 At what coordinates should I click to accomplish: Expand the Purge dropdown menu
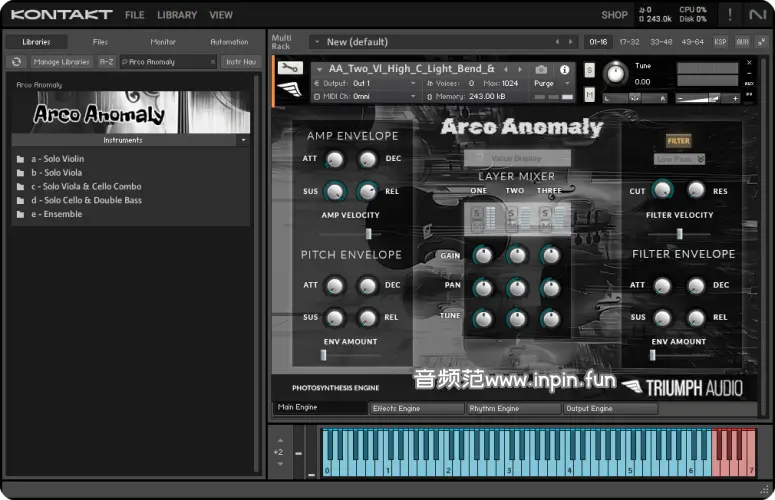[x=552, y=84]
